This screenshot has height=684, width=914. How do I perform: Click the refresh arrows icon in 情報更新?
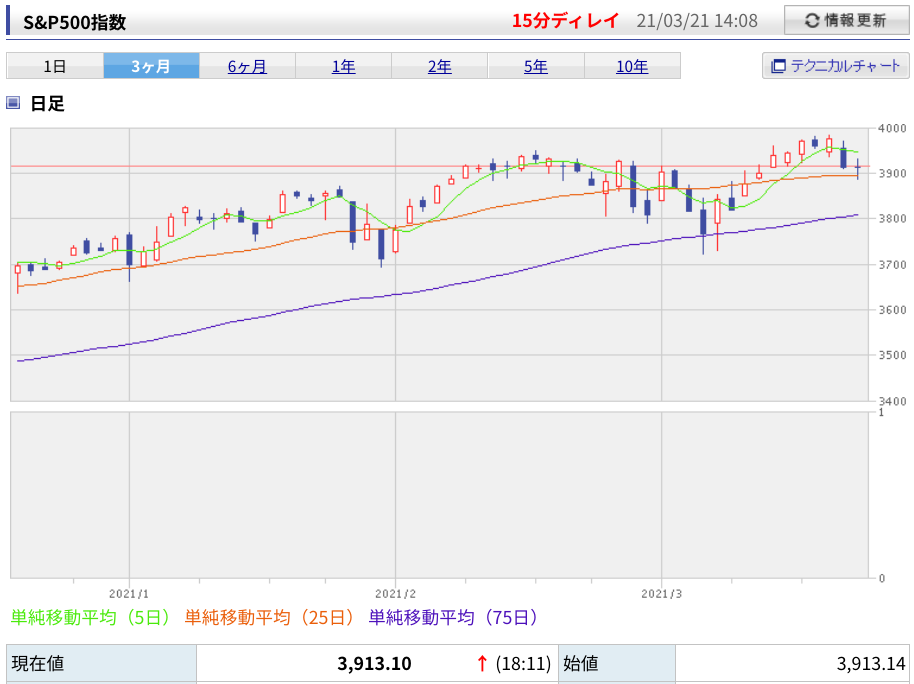[x=812, y=21]
